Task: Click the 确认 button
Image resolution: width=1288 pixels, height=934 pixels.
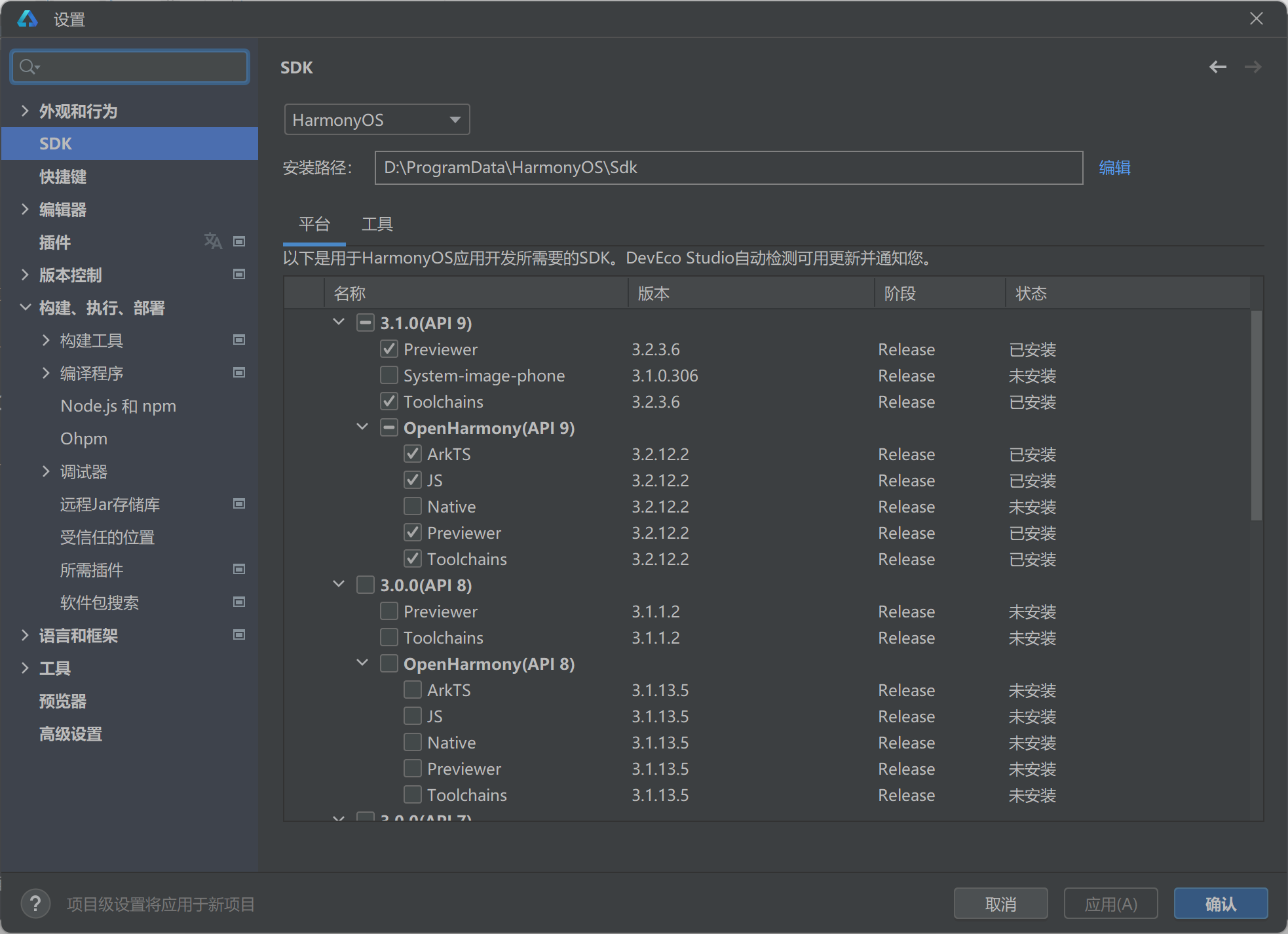Action: (1221, 904)
